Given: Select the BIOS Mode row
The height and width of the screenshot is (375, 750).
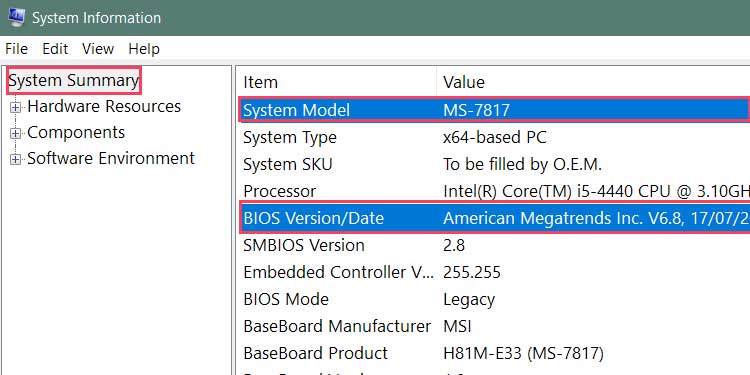Looking at the screenshot, I should 494,299.
